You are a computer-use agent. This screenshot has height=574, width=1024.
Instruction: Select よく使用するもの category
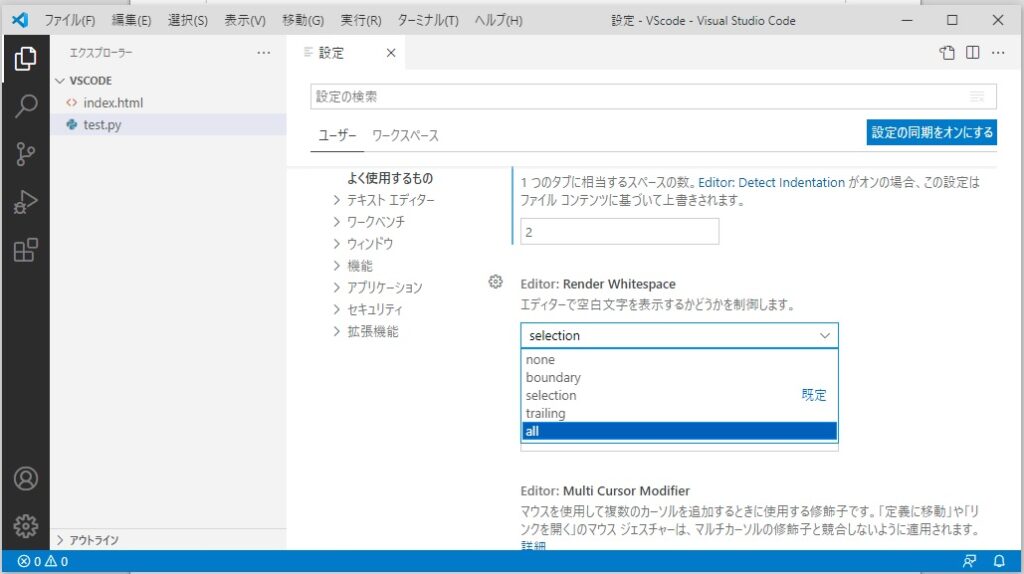click(x=390, y=178)
